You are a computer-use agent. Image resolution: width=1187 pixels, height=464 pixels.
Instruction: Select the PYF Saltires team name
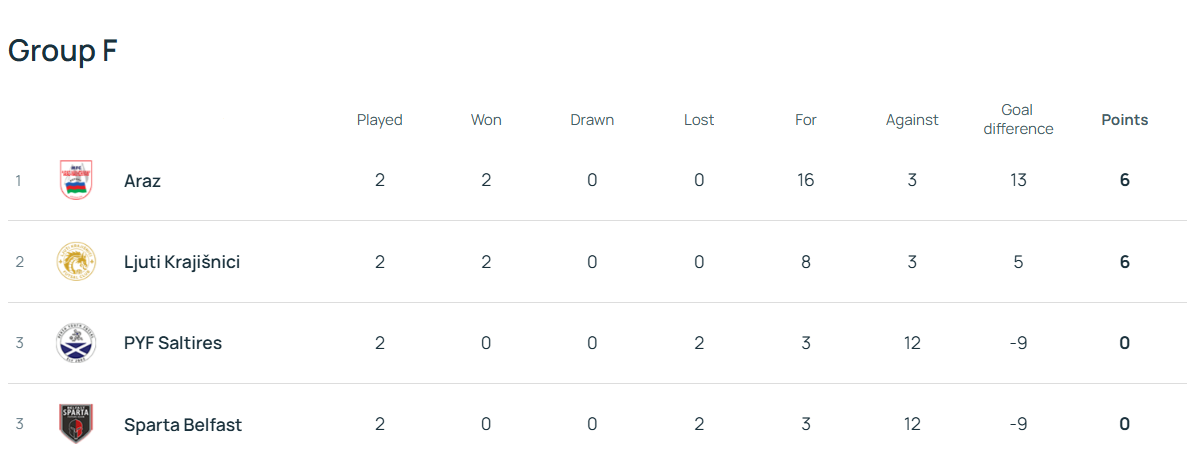(173, 343)
